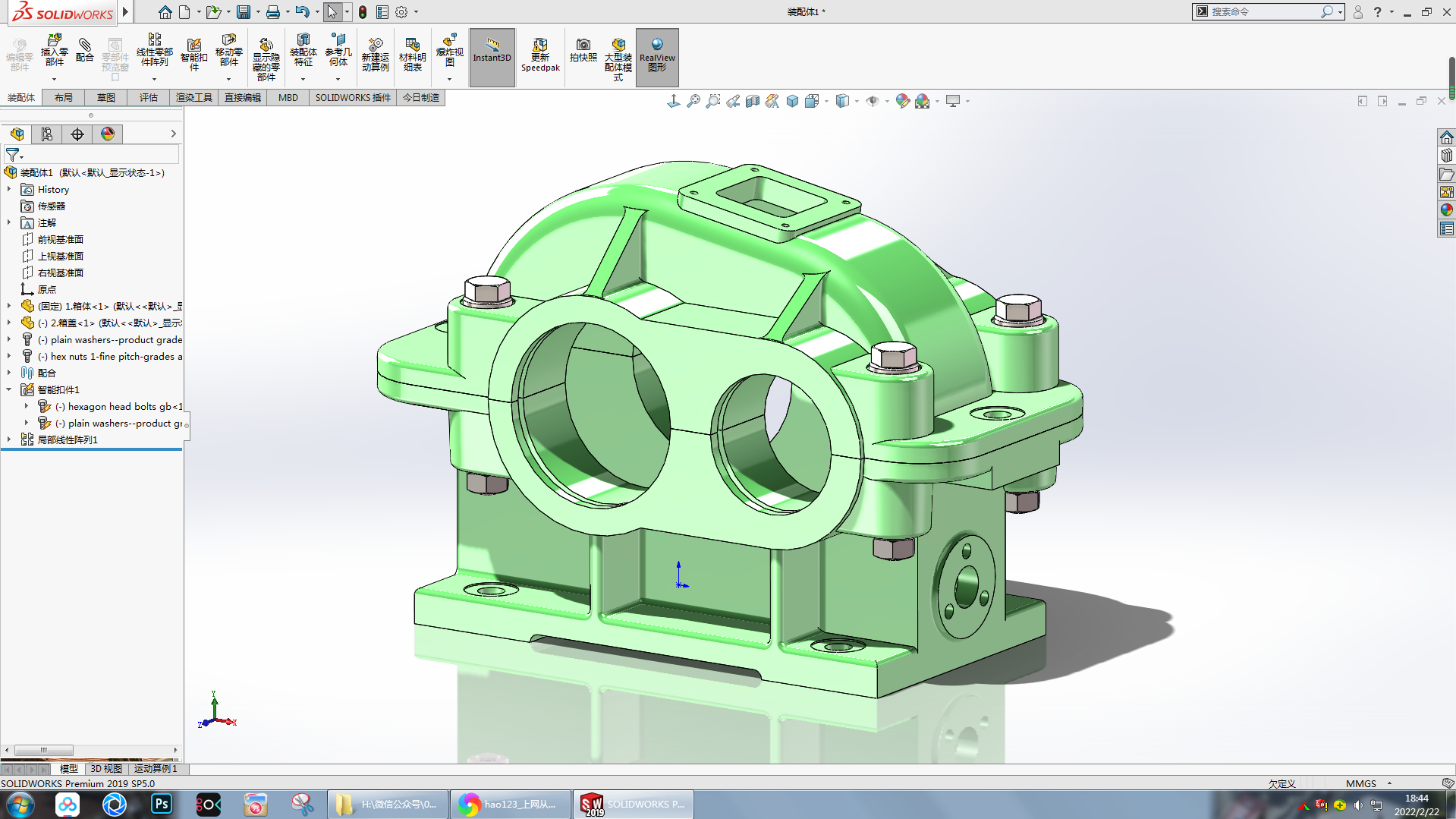Image resolution: width=1456 pixels, height=819 pixels.
Task: Click the 运动算例 1 bottom tab
Action: coord(156,769)
